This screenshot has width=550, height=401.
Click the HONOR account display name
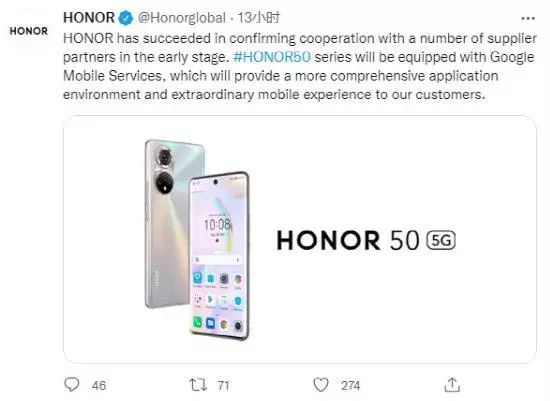[89, 18]
